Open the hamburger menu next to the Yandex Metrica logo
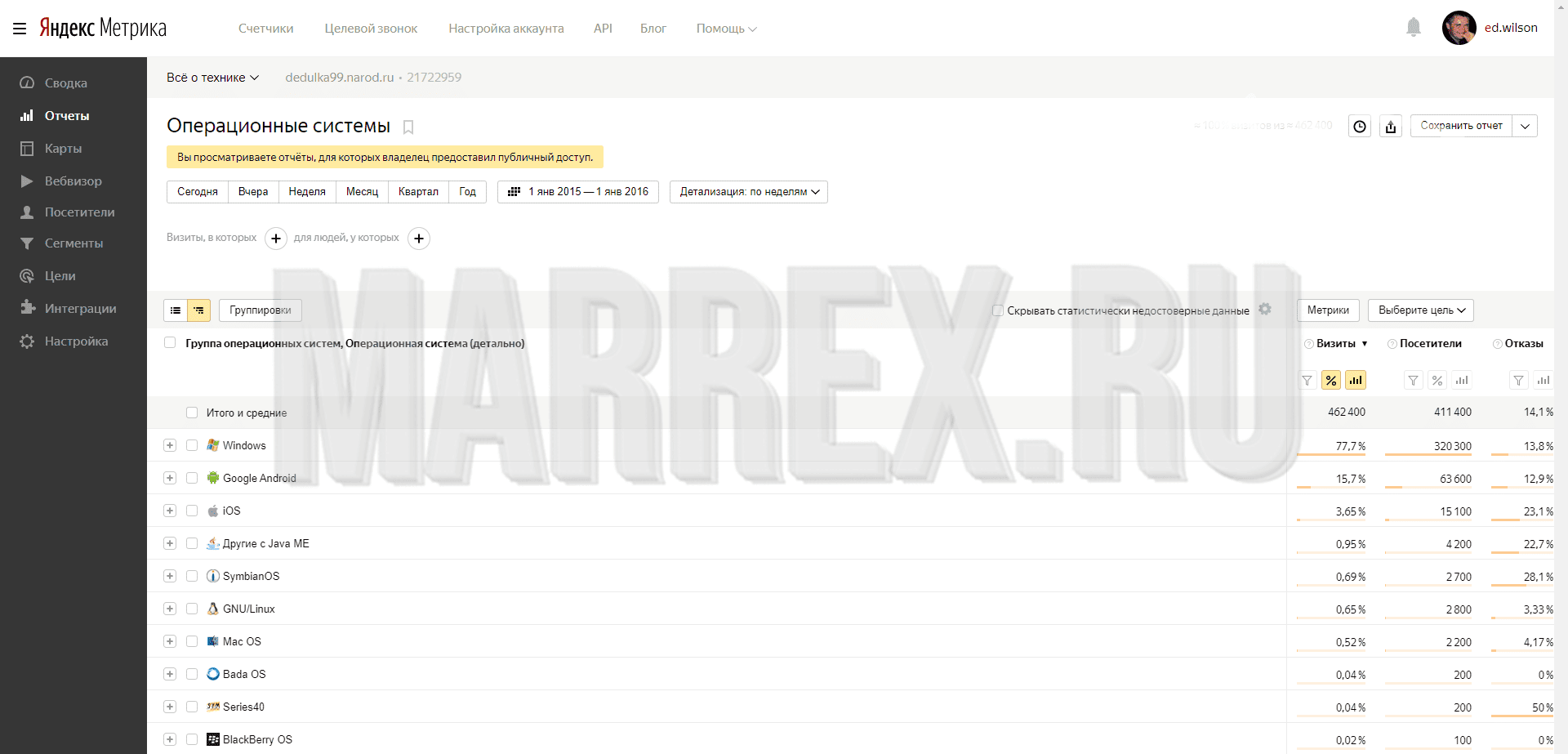Image resolution: width=1568 pixels, height=754 pixels. pyautogui.click(x=20, y=29)
